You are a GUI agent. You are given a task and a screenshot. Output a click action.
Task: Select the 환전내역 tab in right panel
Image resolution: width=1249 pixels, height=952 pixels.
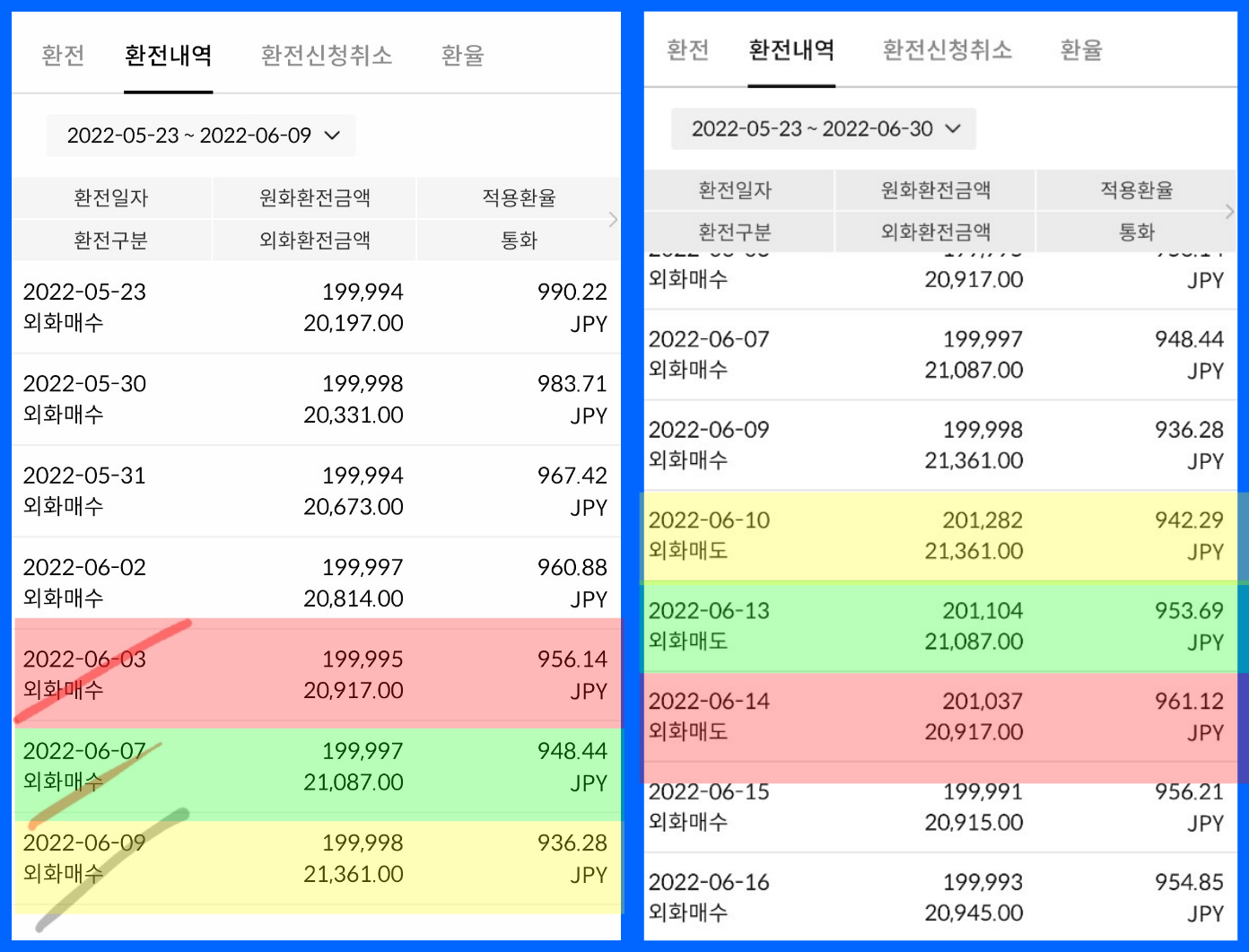pyautogui.click(x=791, y=51)
